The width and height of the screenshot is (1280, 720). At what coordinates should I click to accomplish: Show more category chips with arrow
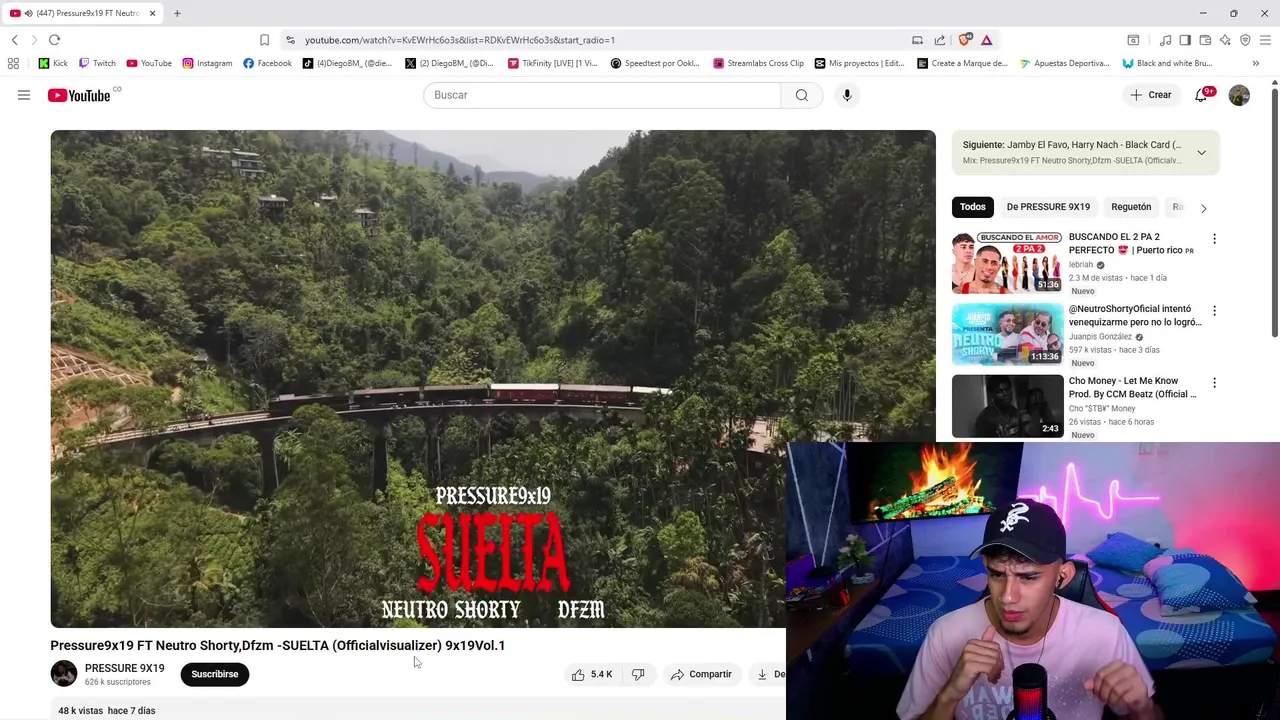click(1203, 208)
